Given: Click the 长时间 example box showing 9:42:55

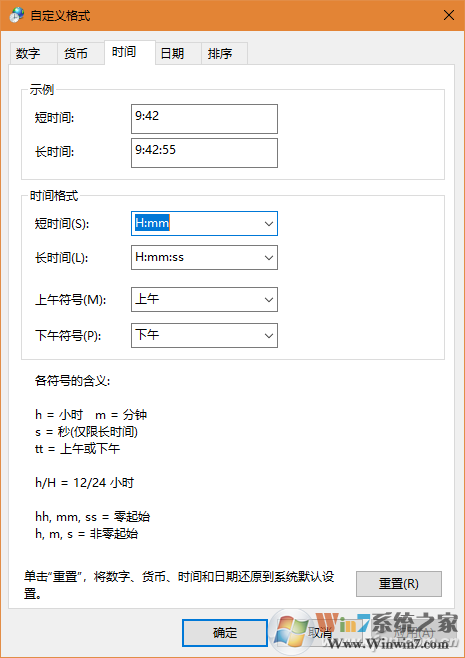Looking at the screenshot, I should [204, 153].
